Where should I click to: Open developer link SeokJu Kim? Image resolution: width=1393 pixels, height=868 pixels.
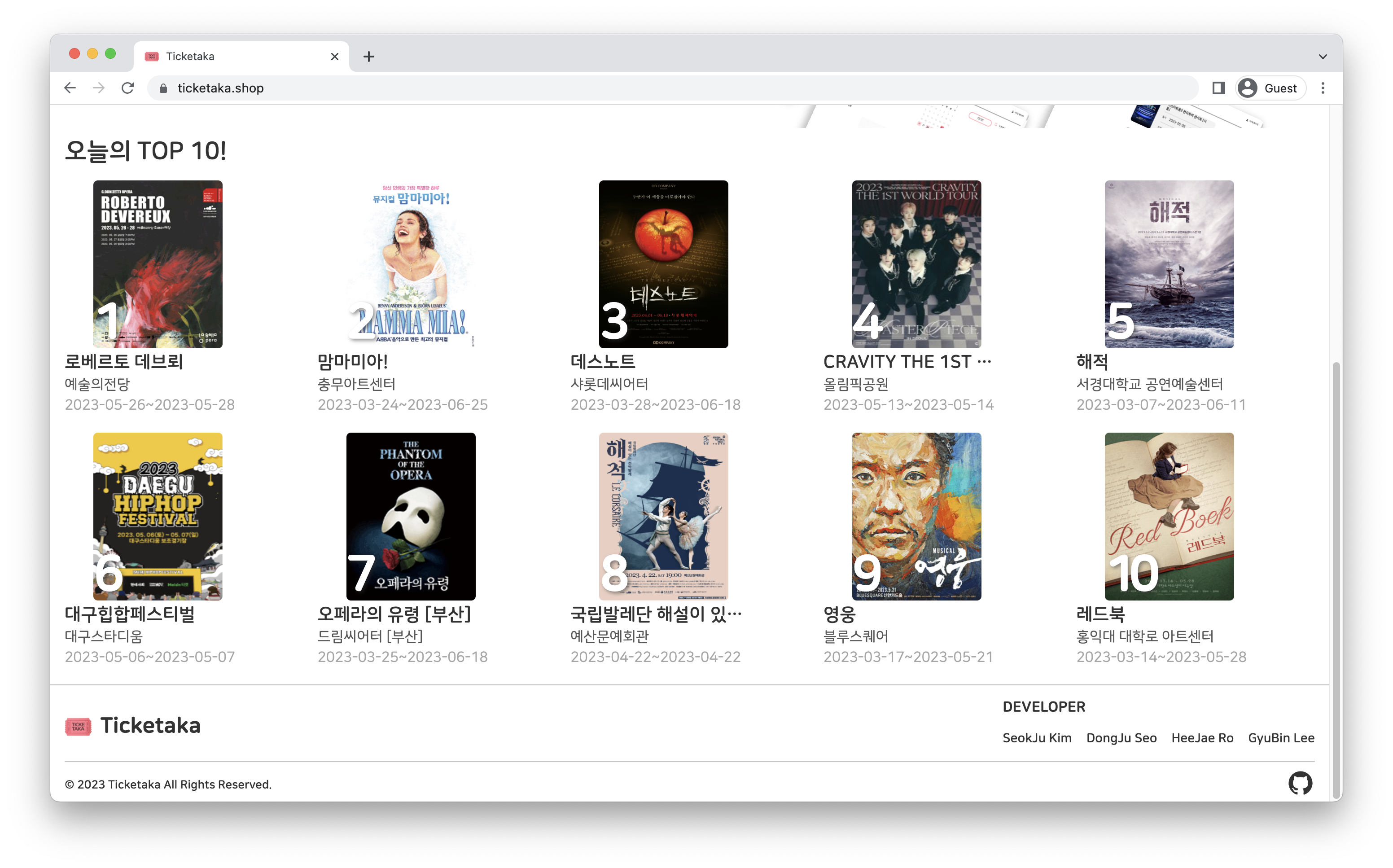pos(1037,738)
